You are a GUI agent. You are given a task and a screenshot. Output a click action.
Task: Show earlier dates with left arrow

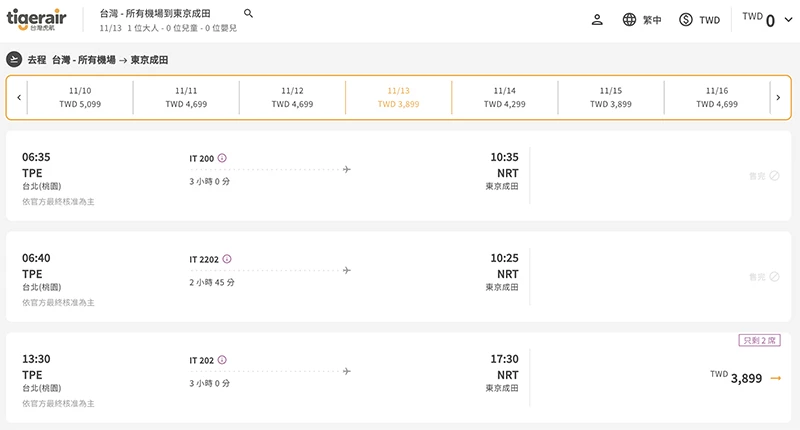19,97
